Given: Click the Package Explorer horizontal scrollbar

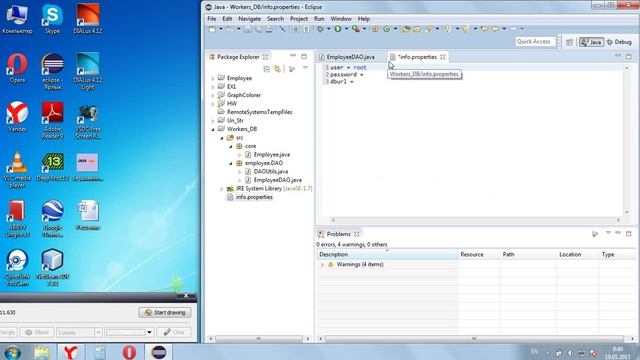Looking at the screenshot, I should point(259,338).
